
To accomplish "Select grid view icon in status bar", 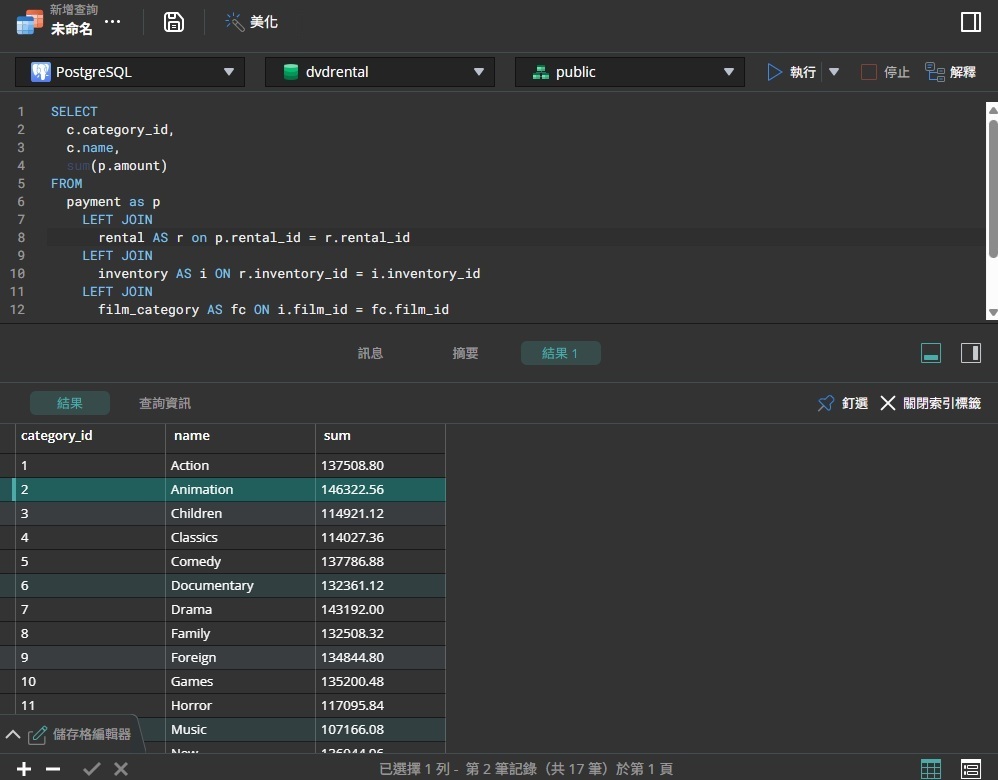I will pos(931,768).
